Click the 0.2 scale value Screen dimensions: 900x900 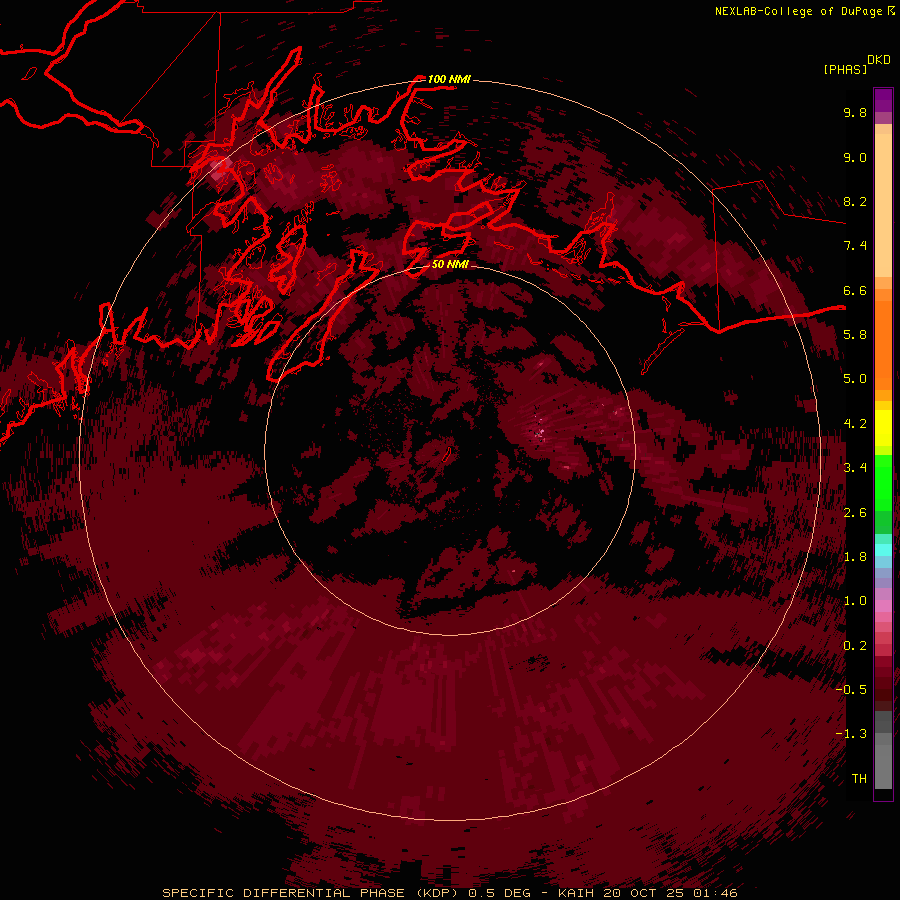pyautogui.click(x=855, y=646)
